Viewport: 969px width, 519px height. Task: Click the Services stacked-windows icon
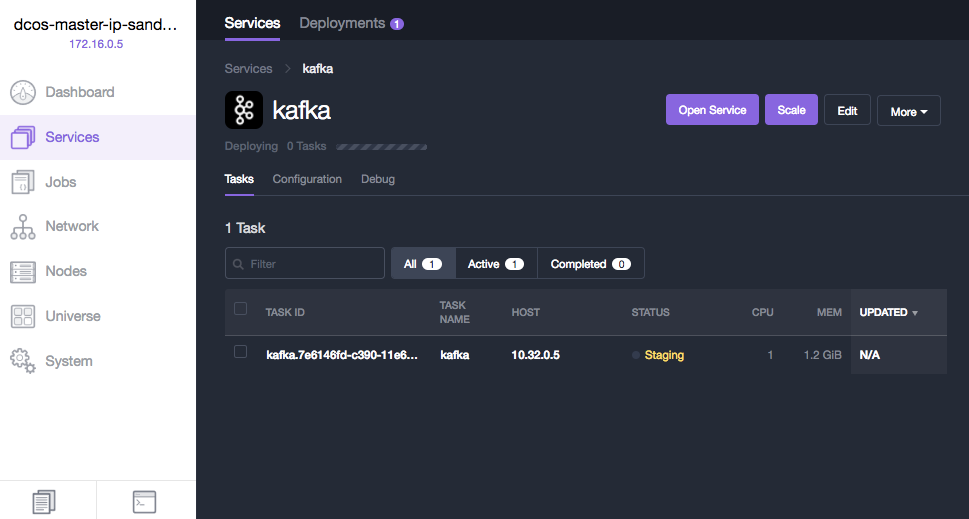pos(23,137)
